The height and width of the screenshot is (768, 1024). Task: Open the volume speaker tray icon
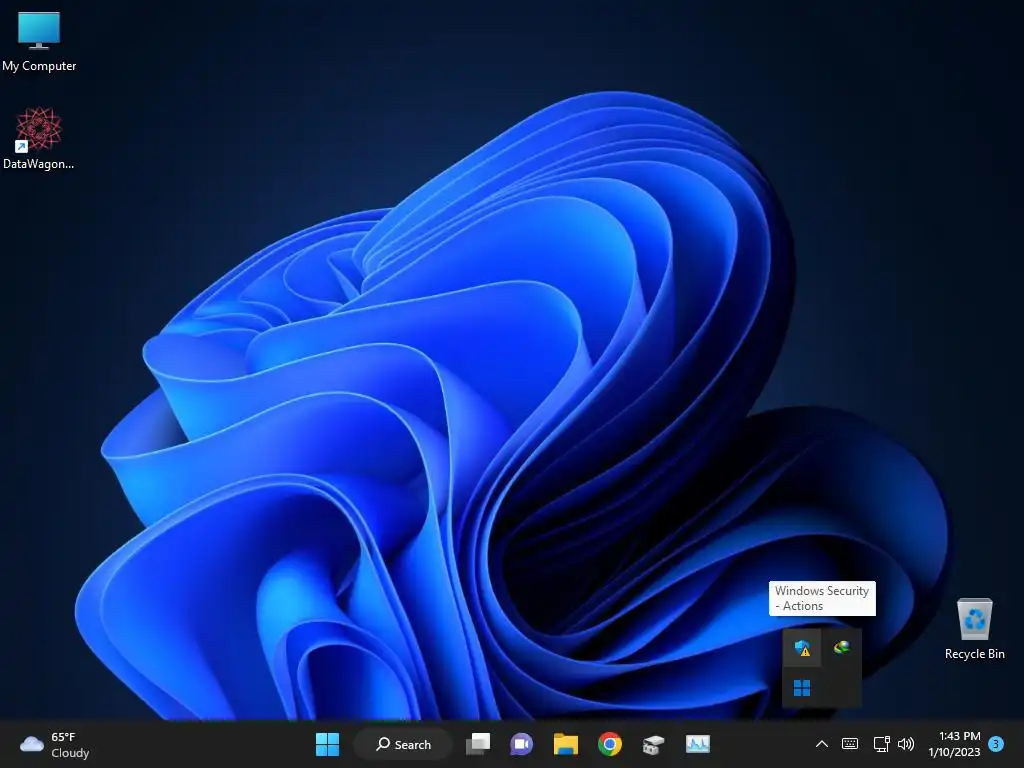tap(906, 744)
